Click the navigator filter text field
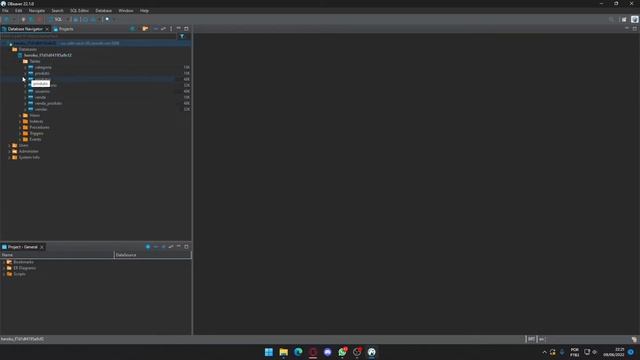The width and height of the screenshot is (640, 360). pyautogui.click(x=88, y=36)
